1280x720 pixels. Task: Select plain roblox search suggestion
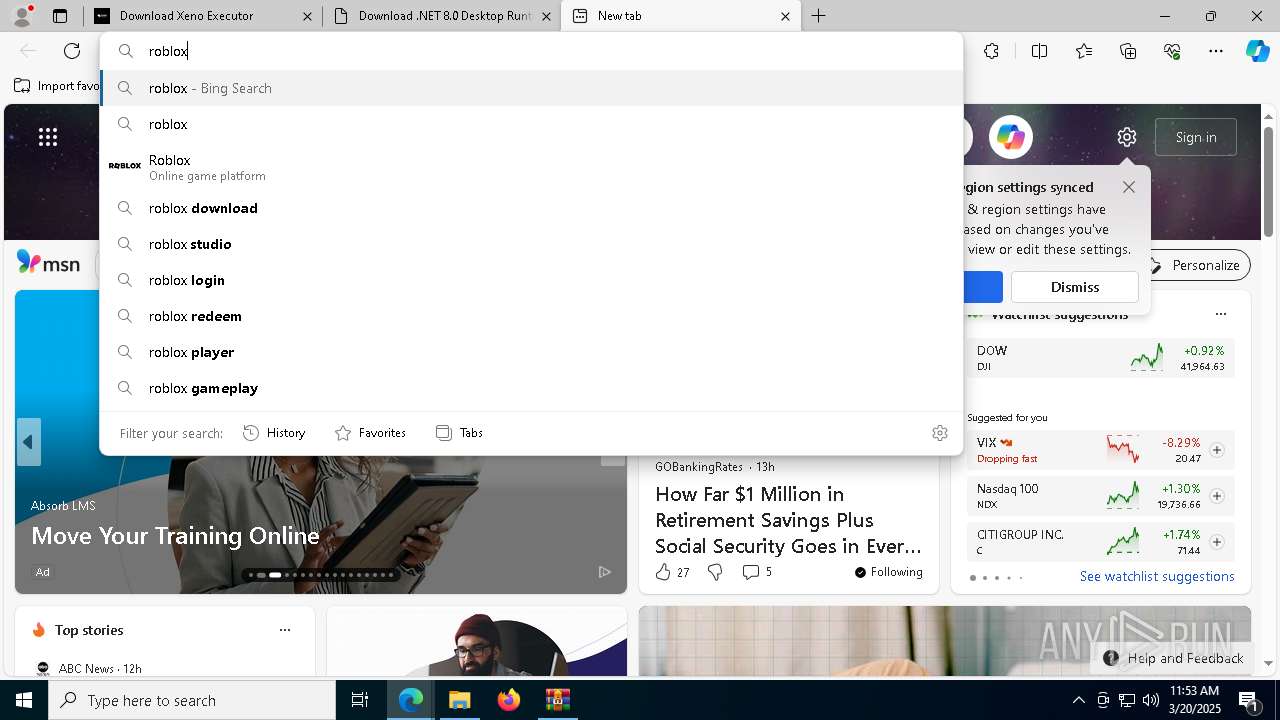click(531, 124)
